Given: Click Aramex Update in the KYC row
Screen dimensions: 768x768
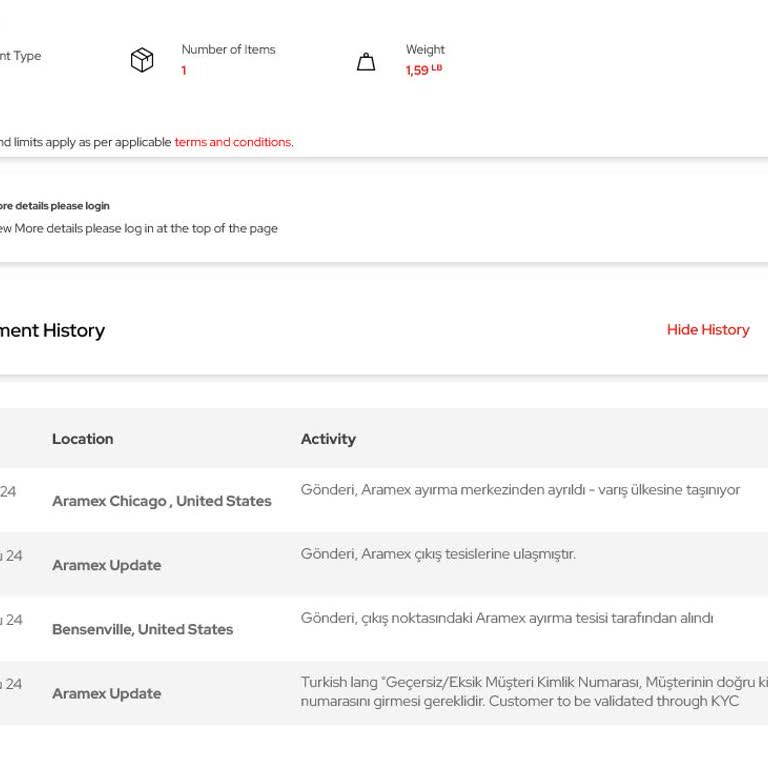Looking at the screenshot, I should pos(107,694).
